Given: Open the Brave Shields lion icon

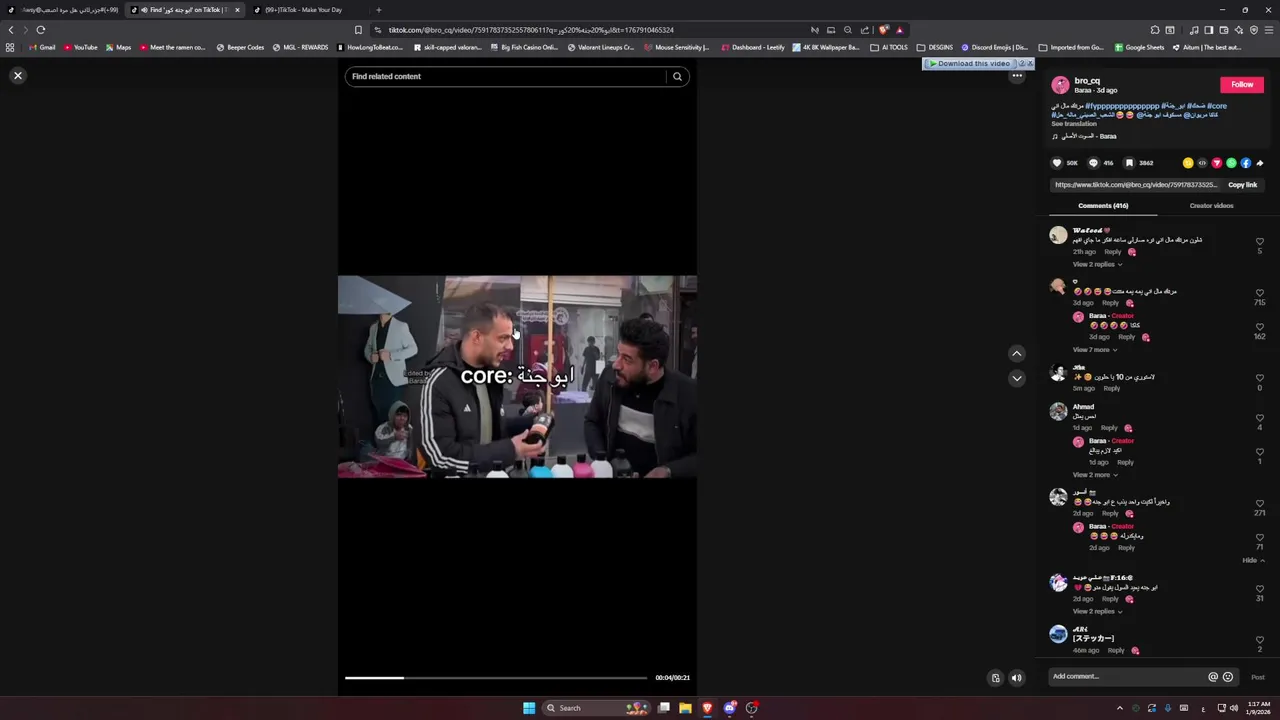Looking at the screenshot, I should [884, 30].
